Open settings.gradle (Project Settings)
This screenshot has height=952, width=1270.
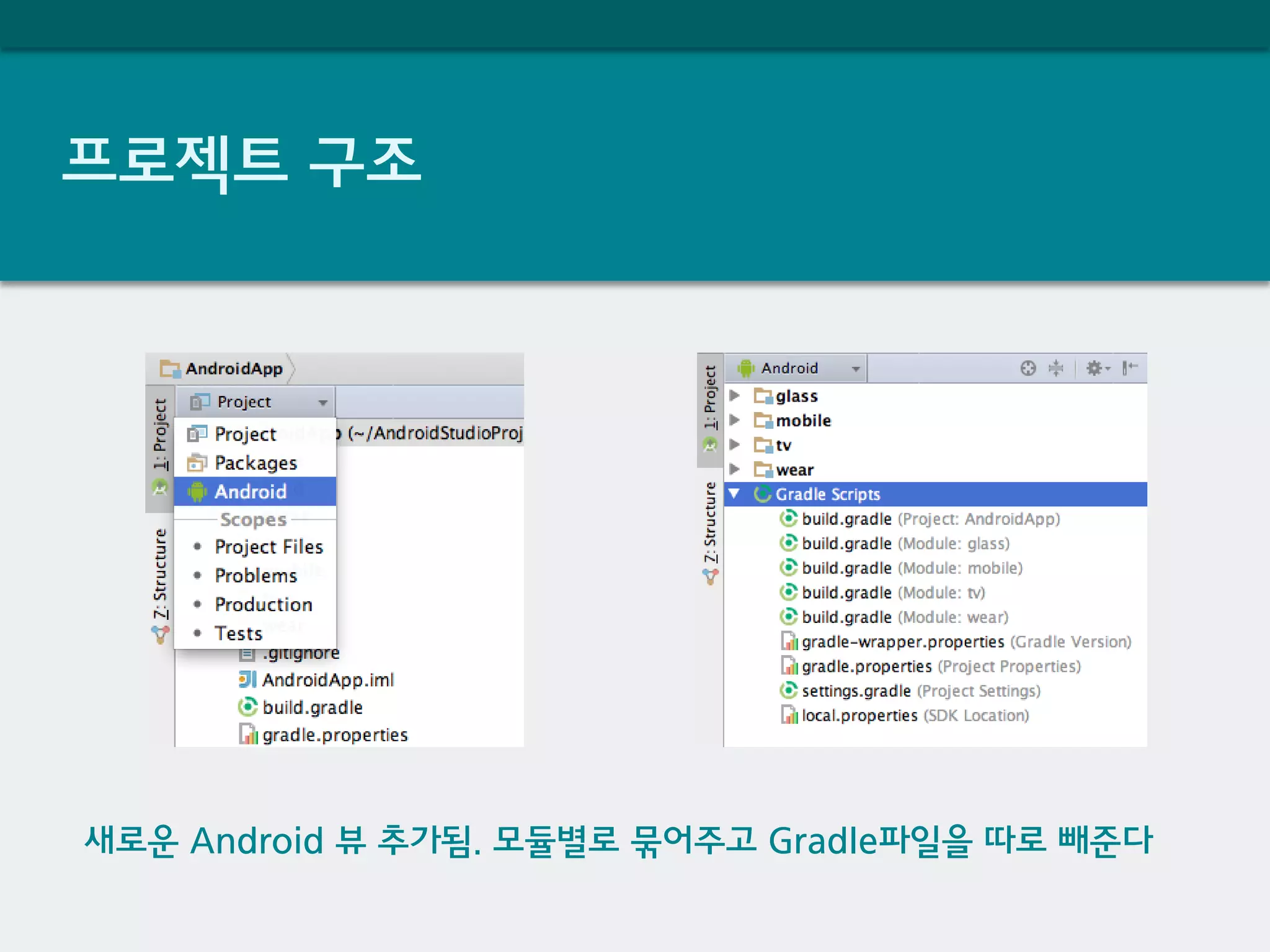[910, 691]
